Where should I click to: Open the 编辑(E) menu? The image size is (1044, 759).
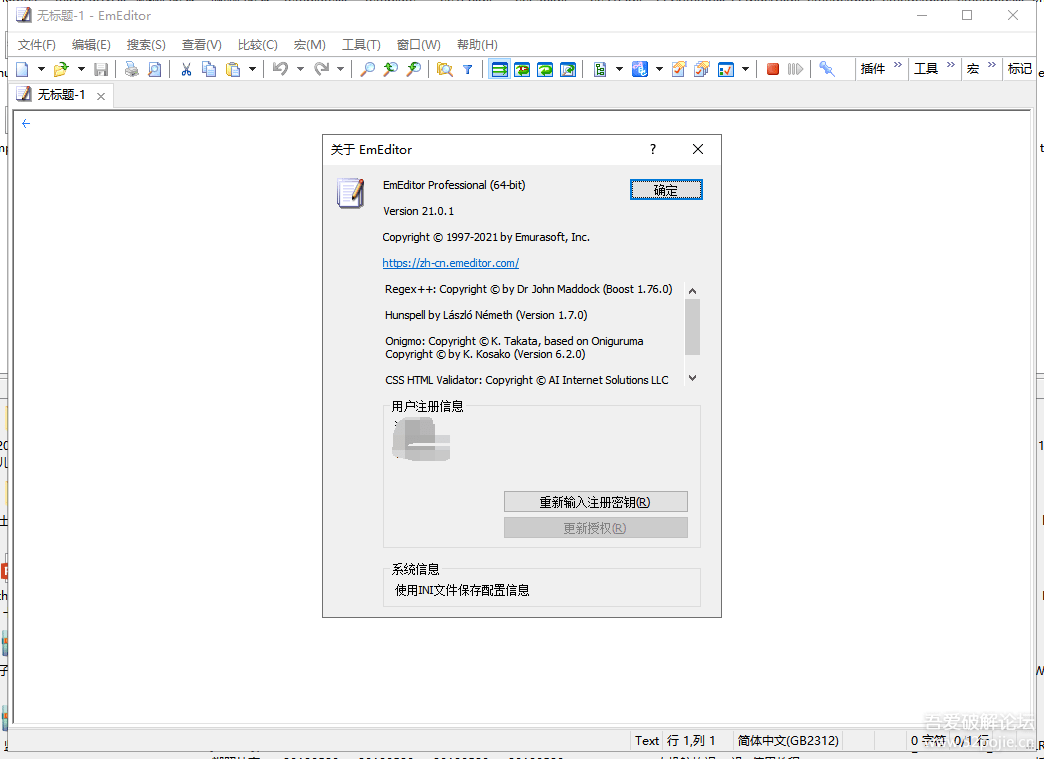pos(91,45)
